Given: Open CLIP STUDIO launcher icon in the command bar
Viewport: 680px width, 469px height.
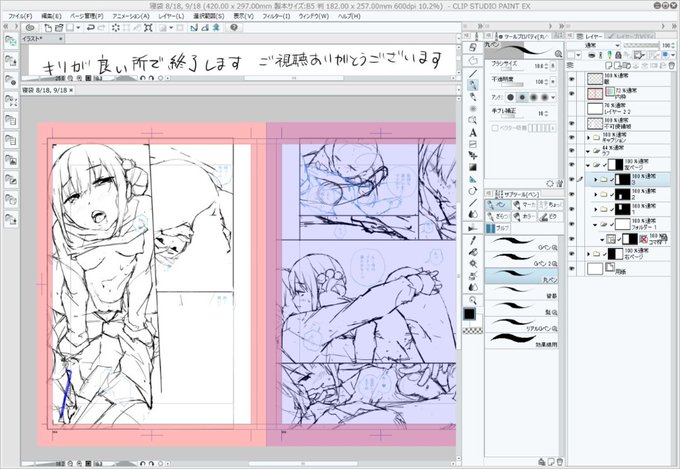Looking at the screenshot, I should pos(30,28).
